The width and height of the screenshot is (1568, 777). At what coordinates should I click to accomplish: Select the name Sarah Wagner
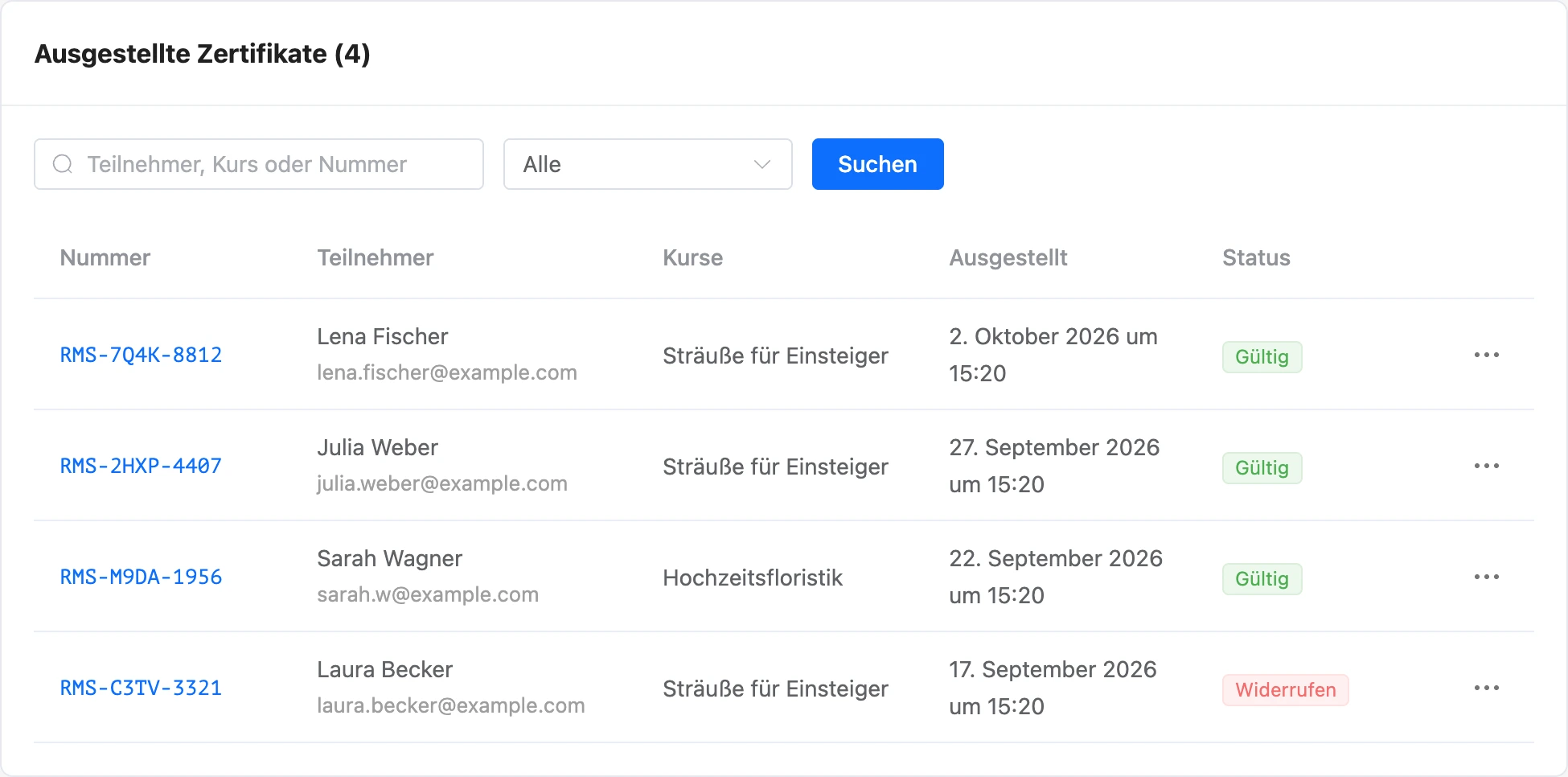pos(390,558)
